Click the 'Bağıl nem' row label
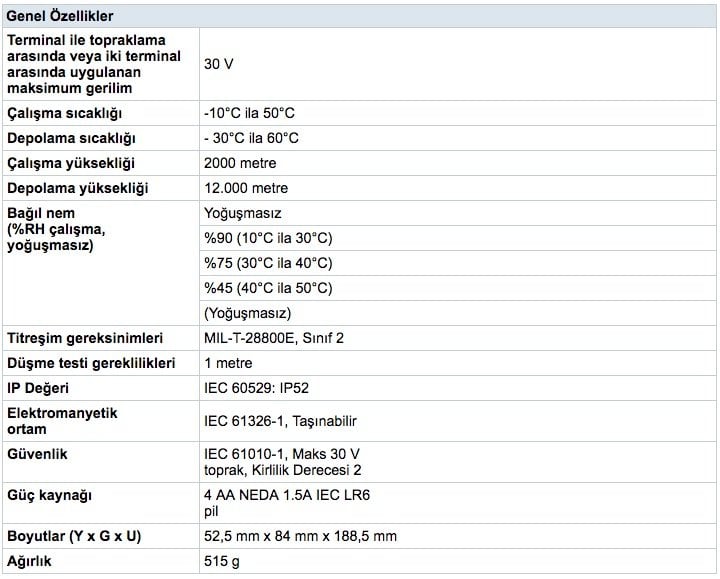 point(41,213)
